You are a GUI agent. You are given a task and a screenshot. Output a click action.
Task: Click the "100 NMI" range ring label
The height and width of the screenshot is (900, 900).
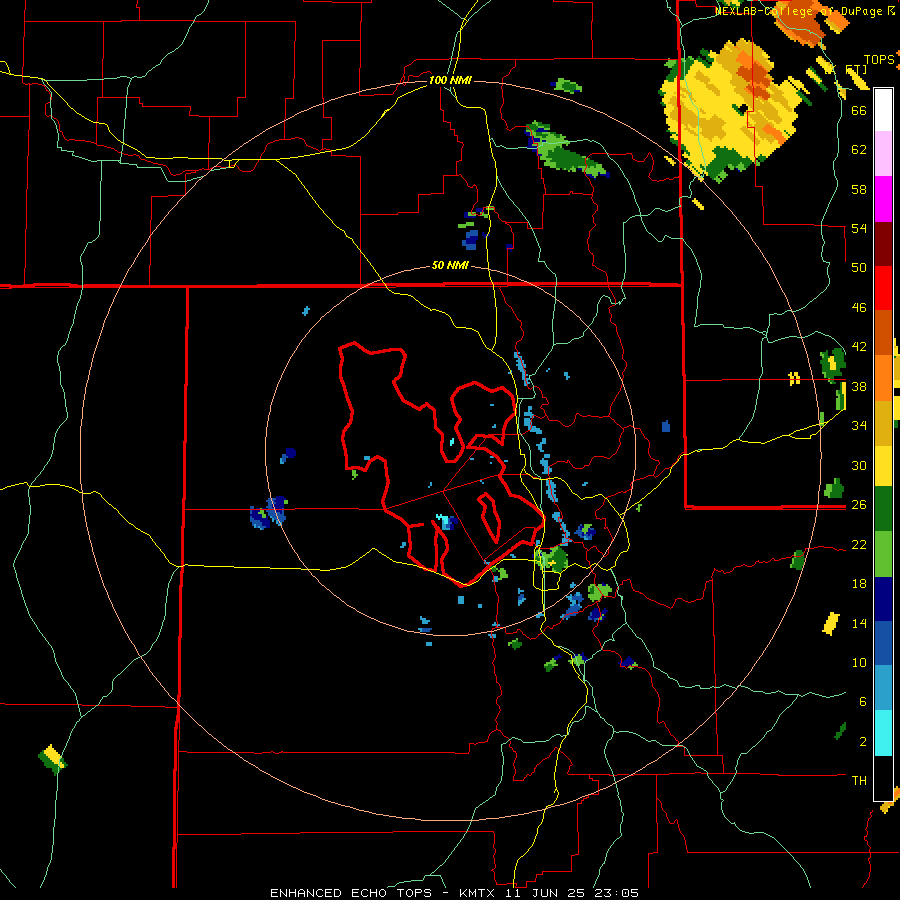[450, 80]
